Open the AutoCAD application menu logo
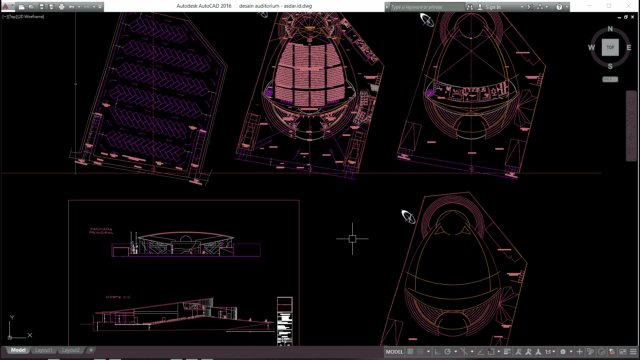640x360 pixels. coord(6,6)
